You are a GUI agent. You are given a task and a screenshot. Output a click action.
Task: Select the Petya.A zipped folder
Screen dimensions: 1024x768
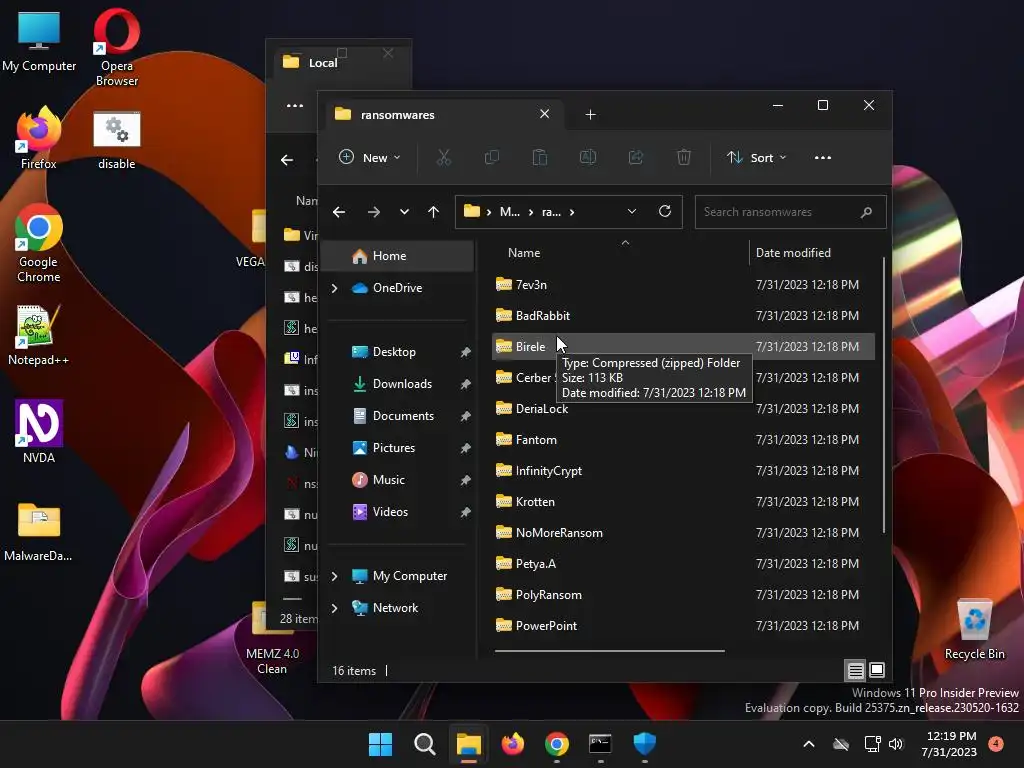tap(682, 564)
